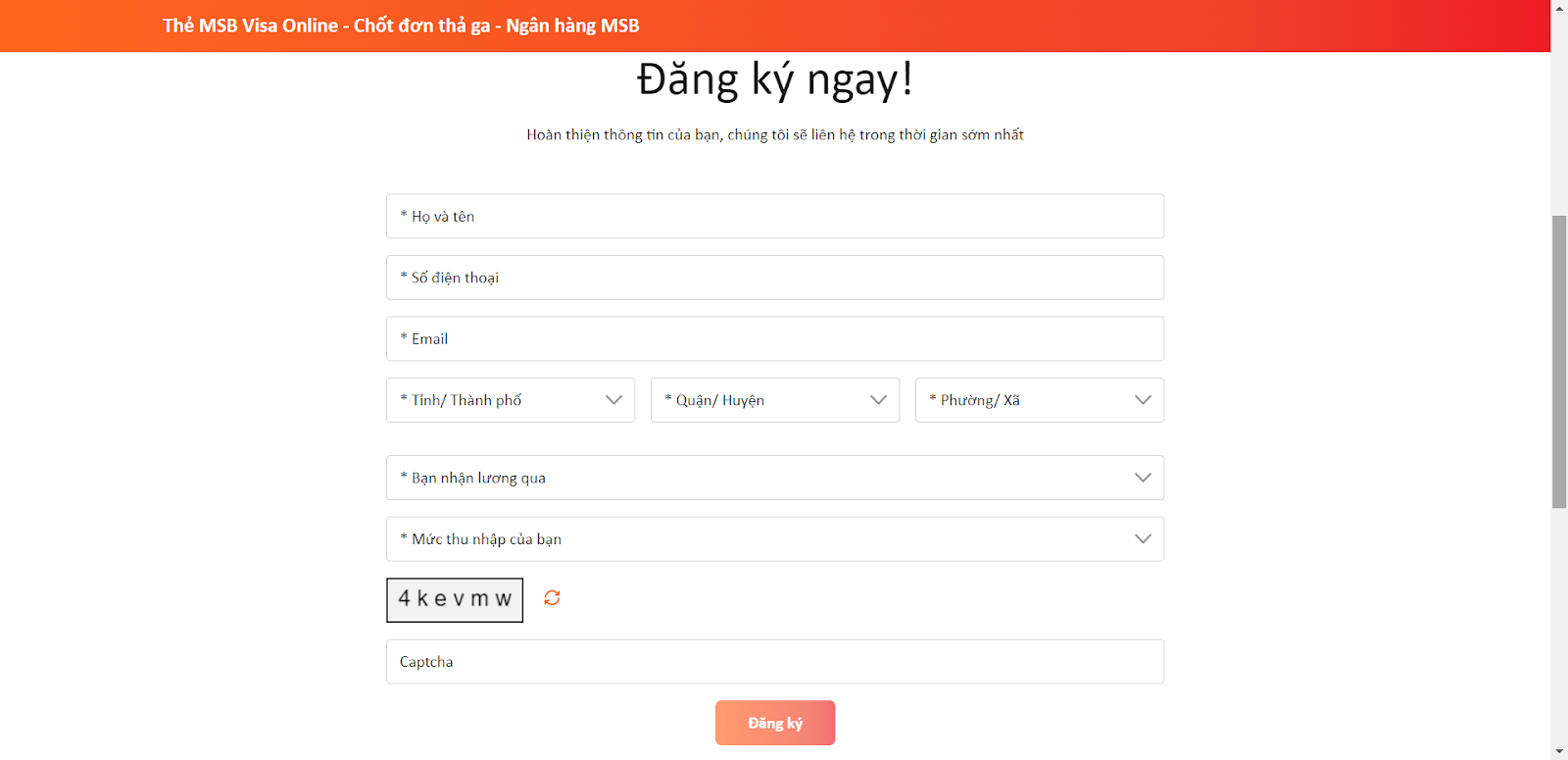
Task: Click the Họ và tên input field
Action: [775, 216]
